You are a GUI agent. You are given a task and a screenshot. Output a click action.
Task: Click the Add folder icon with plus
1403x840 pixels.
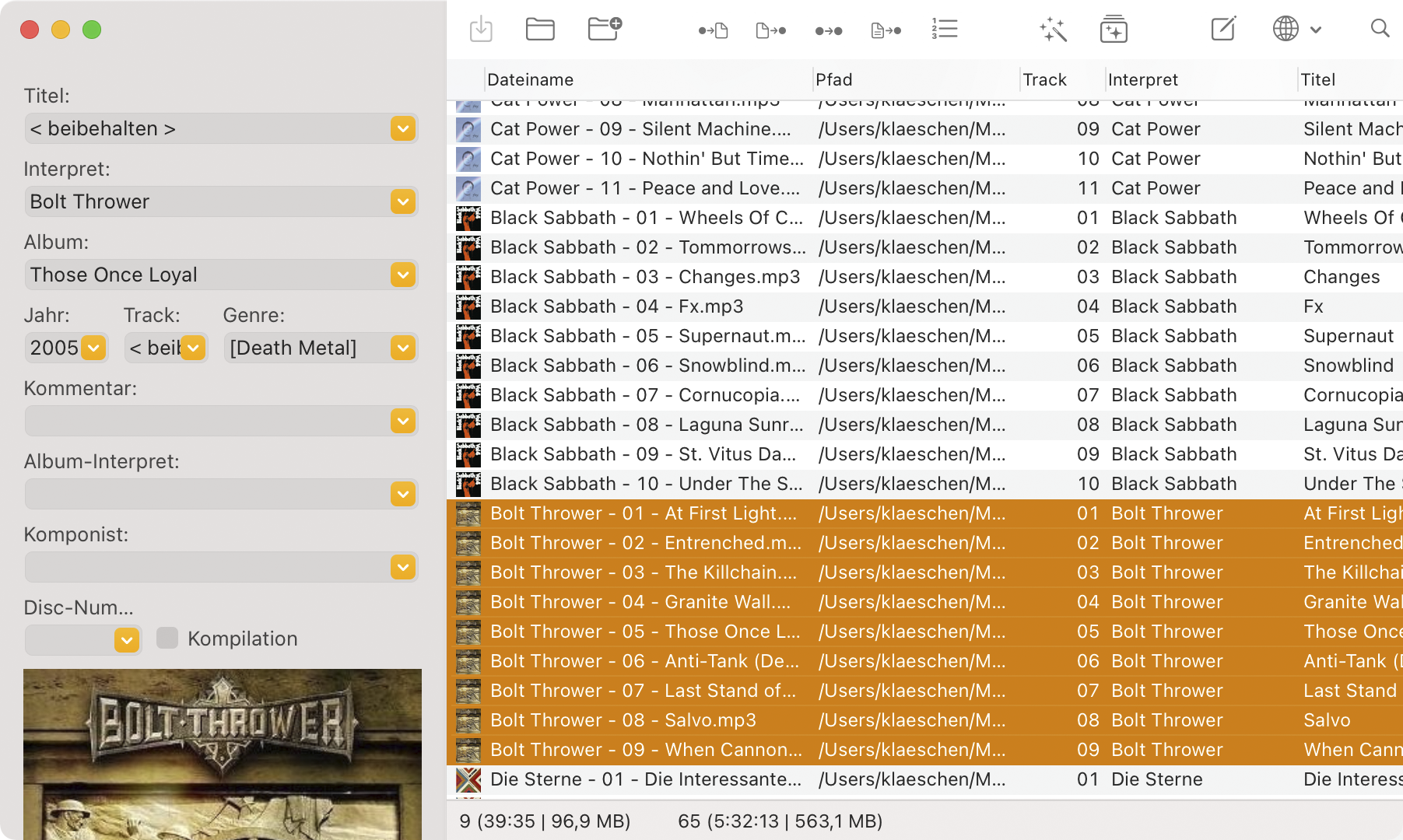(x=605, y=29)
